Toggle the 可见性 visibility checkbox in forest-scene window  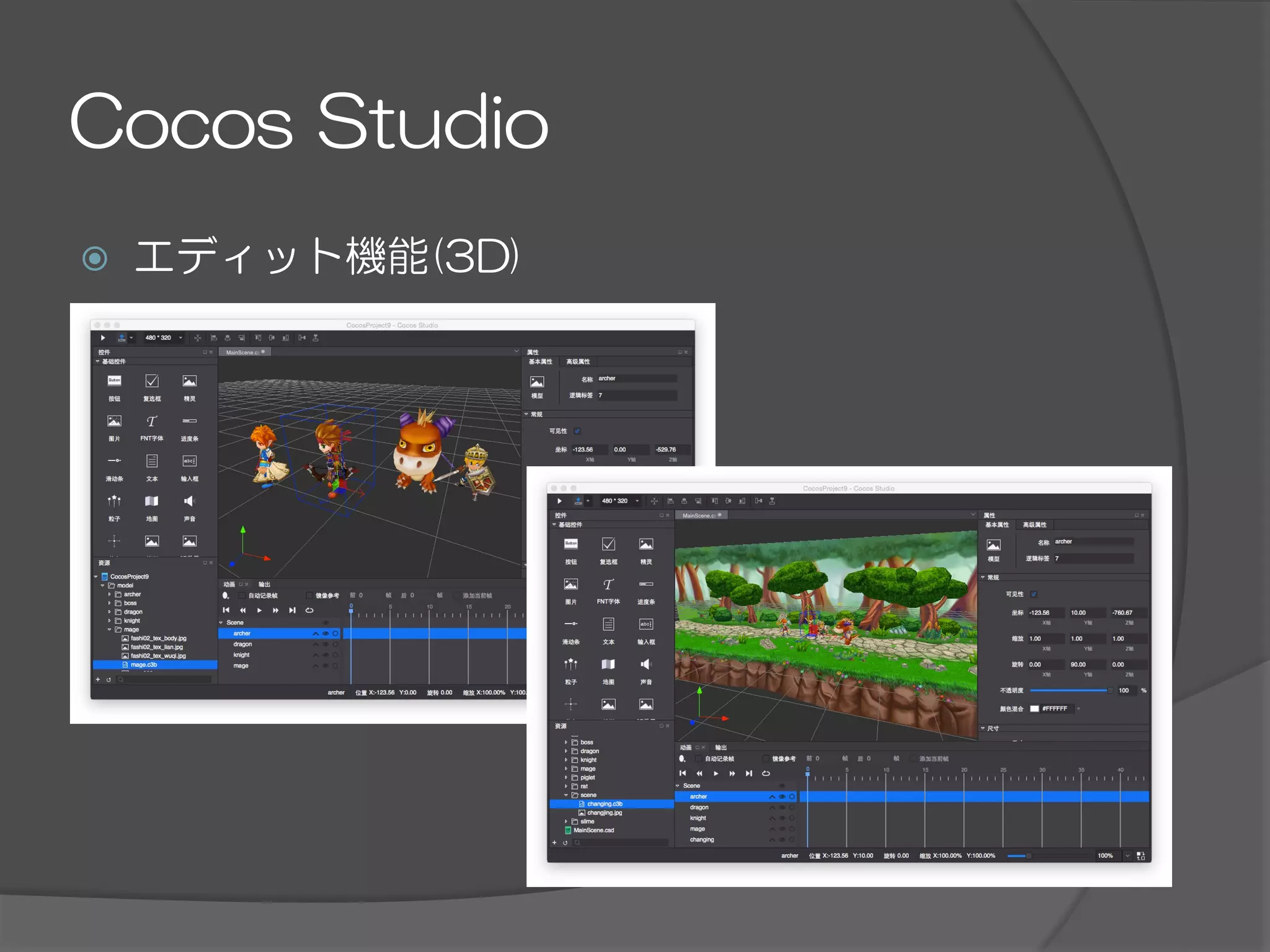pos(1034,594)
